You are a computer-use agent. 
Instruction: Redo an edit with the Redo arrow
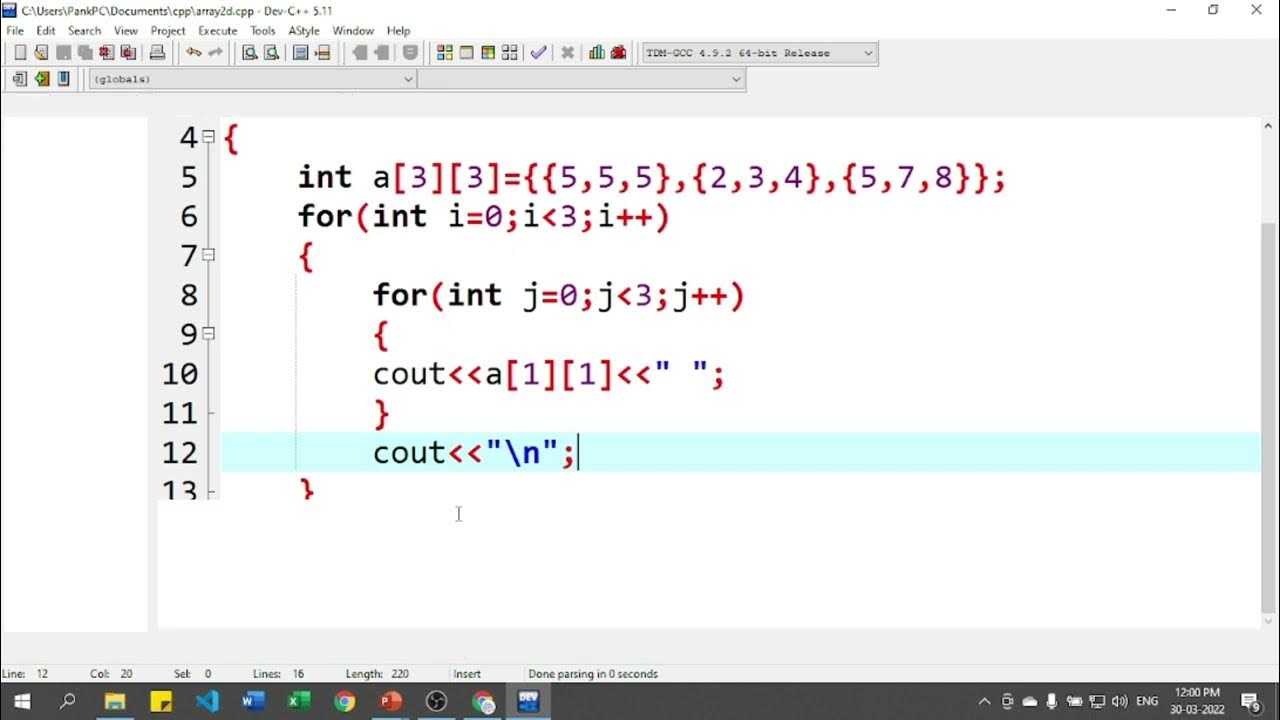click(x=215, y=52)
